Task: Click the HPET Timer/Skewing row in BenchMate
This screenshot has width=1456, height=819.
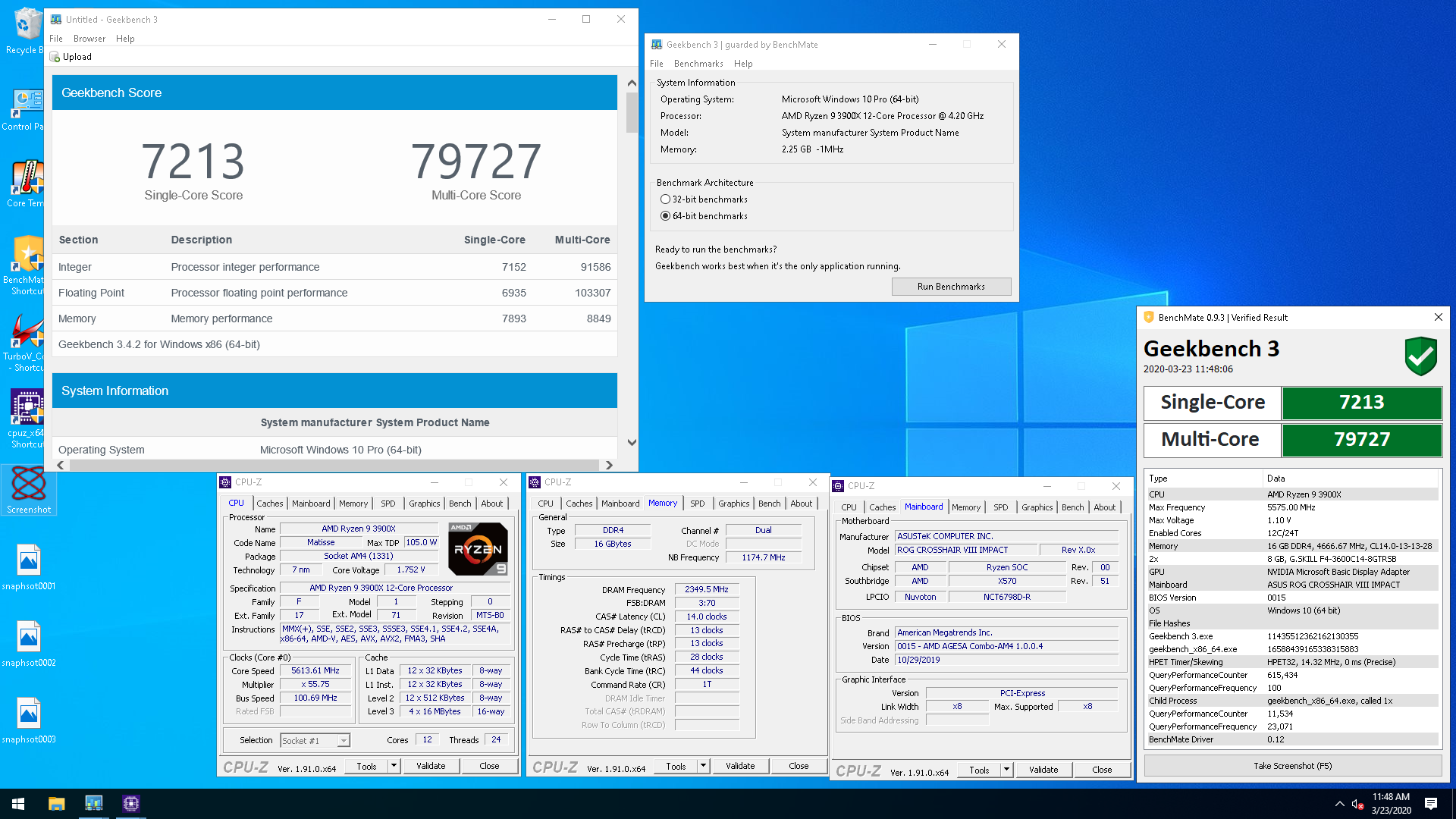Action: pyautogui.click(x=1292, y=662)
